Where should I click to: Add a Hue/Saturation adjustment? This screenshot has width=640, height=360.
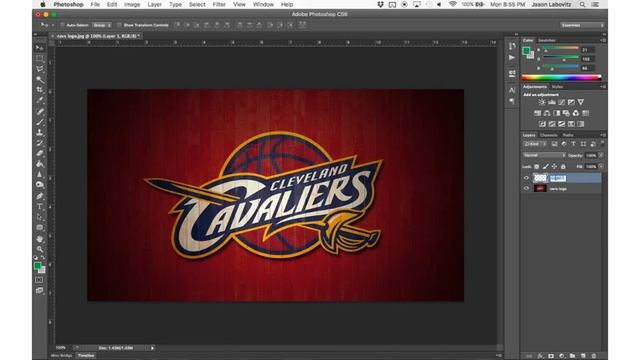point(538,113)
